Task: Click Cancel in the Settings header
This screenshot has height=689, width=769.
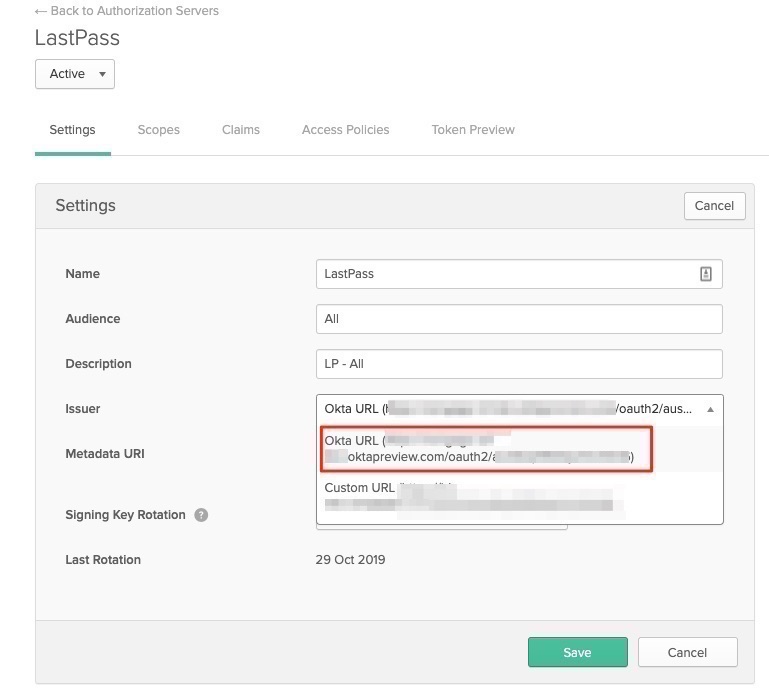Action: pos(715,206)
